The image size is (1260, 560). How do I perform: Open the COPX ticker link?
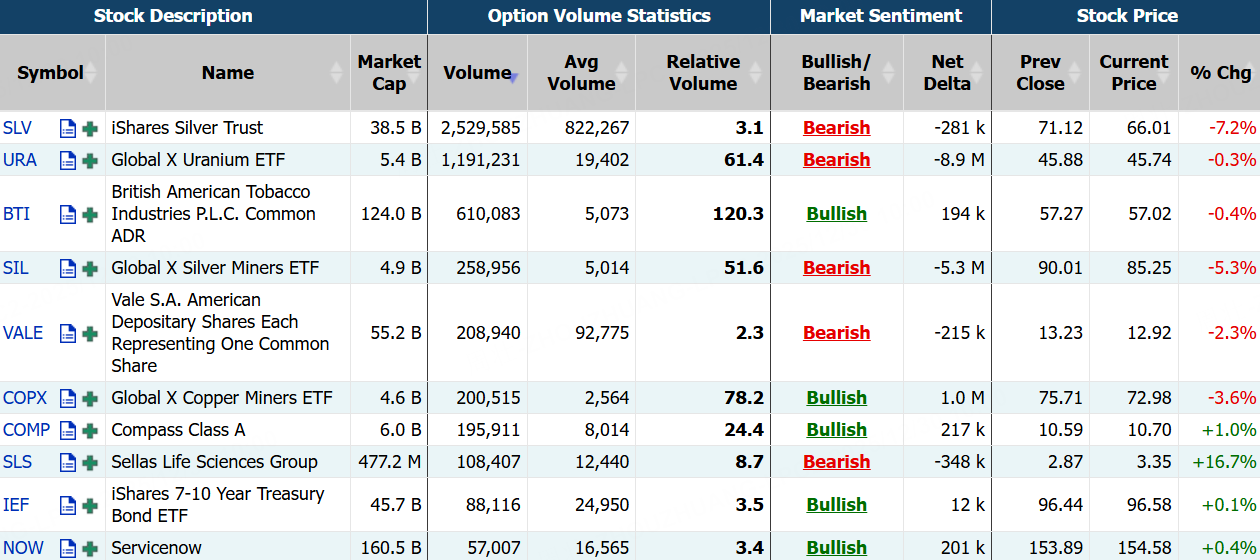tap(25, 398)
